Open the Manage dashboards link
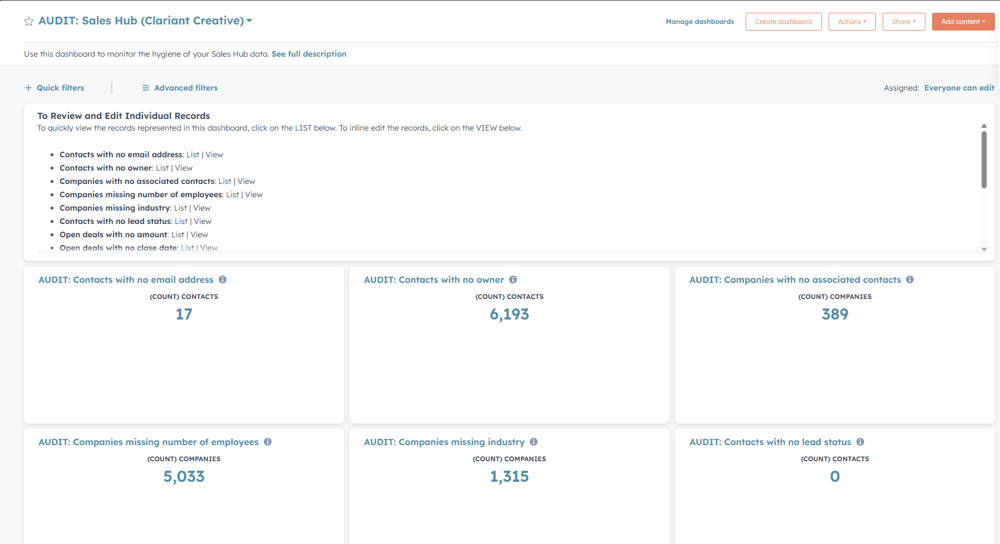Screen dimensions: 1000x544 (x=699, y=21)
